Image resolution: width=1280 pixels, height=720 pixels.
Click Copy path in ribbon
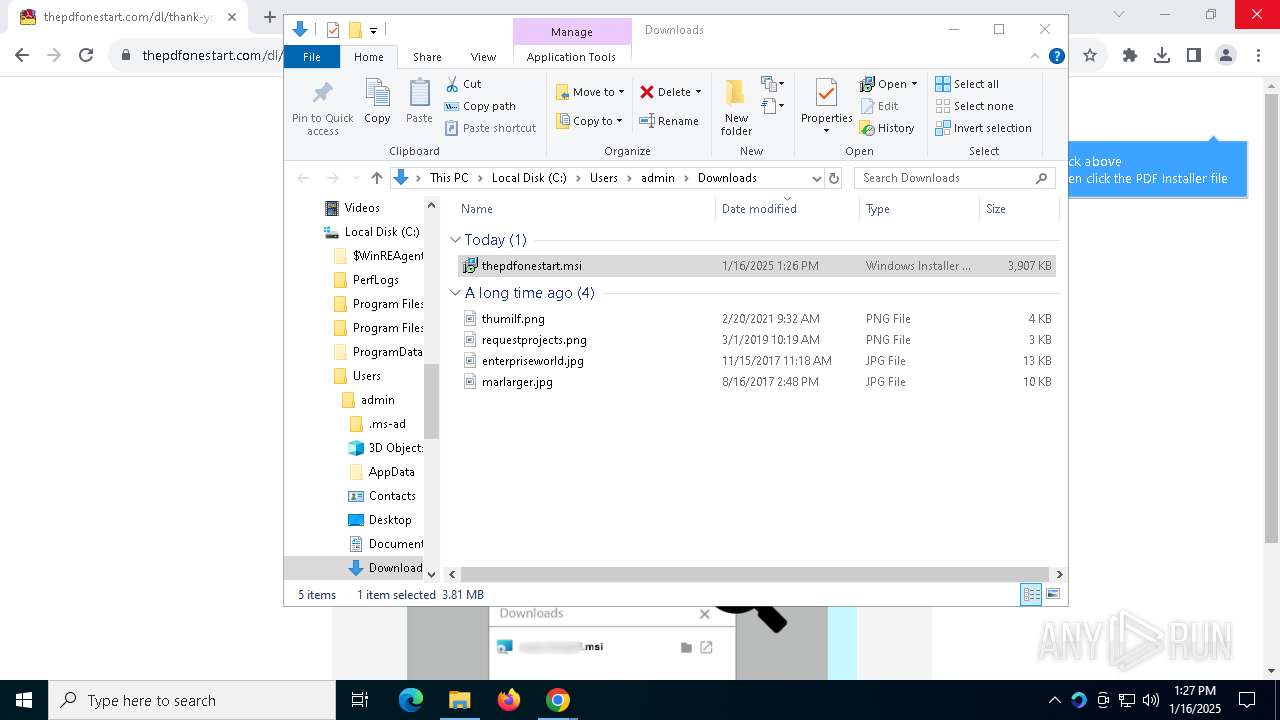(480, 106)
